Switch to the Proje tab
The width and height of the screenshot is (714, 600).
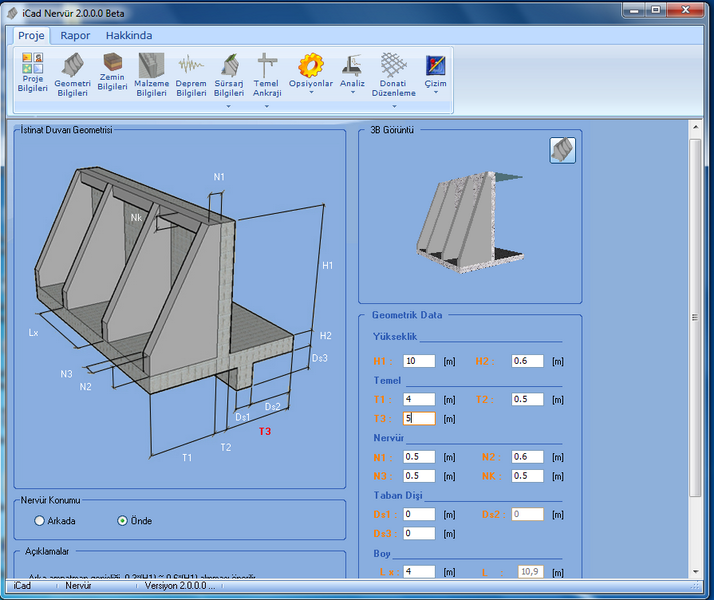(x=31, y=36)
